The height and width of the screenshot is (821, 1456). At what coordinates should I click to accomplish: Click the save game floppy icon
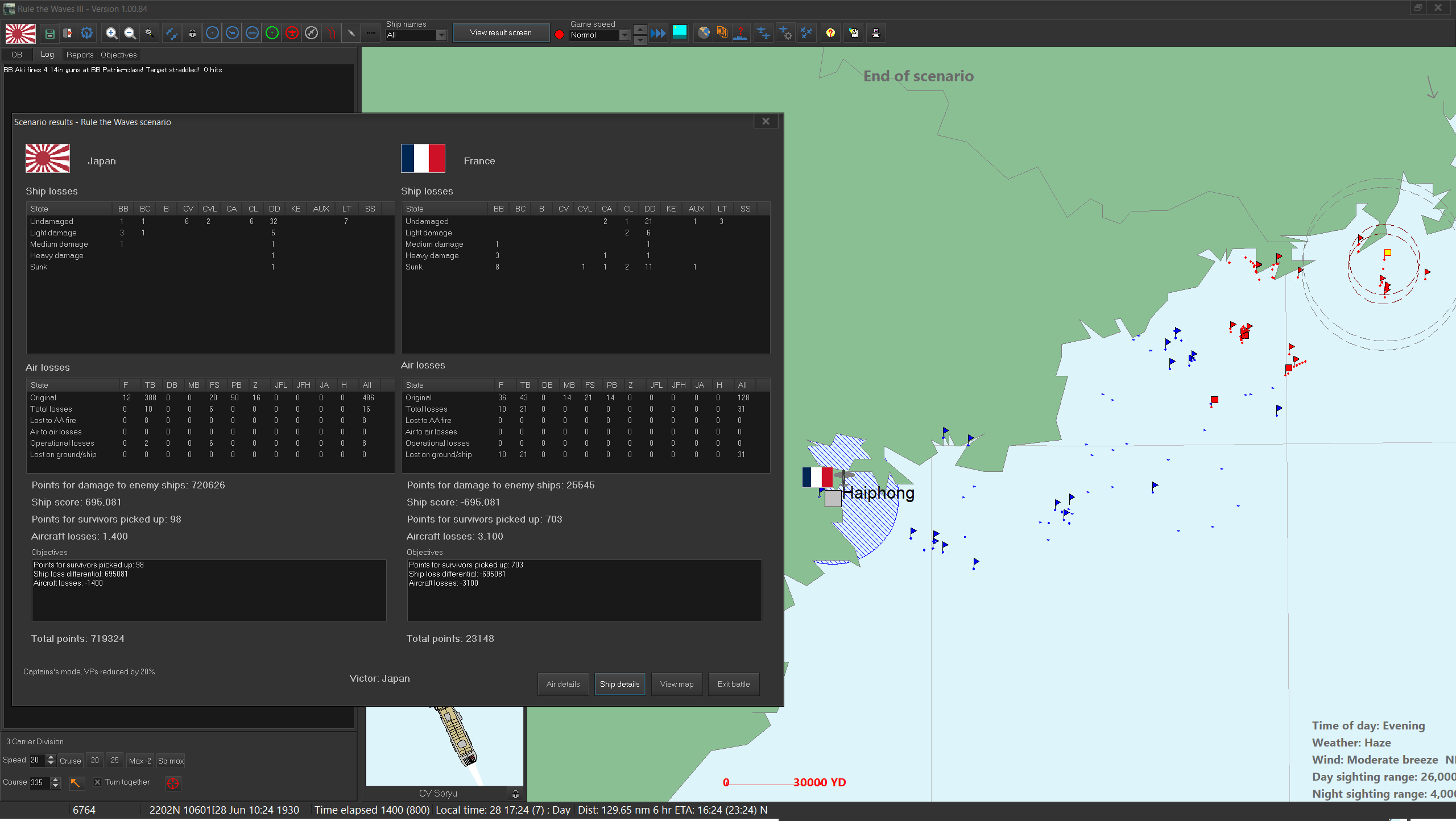pos(50,34)
